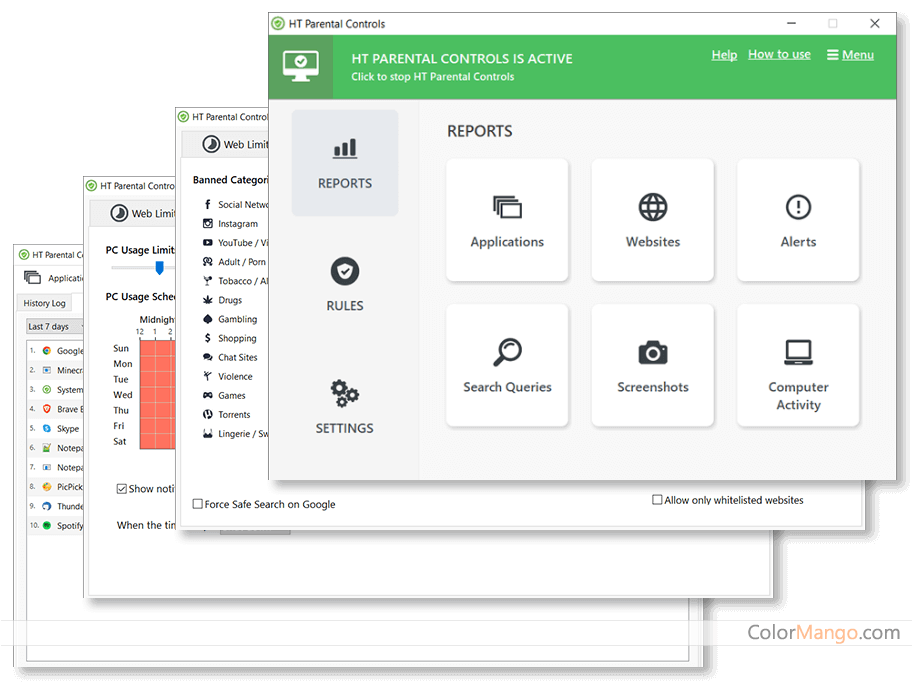The width and height of the screenshot is (912, 692).
Task: Open the Computer Activity report
Action: click(x=798, y=365)
